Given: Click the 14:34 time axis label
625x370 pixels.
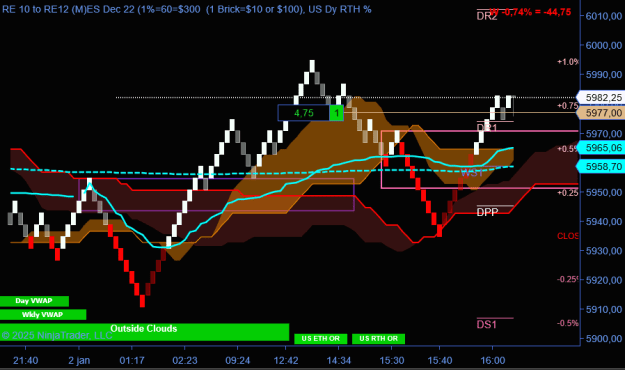Looking at the screenshot, I should [x=339, y=360].
